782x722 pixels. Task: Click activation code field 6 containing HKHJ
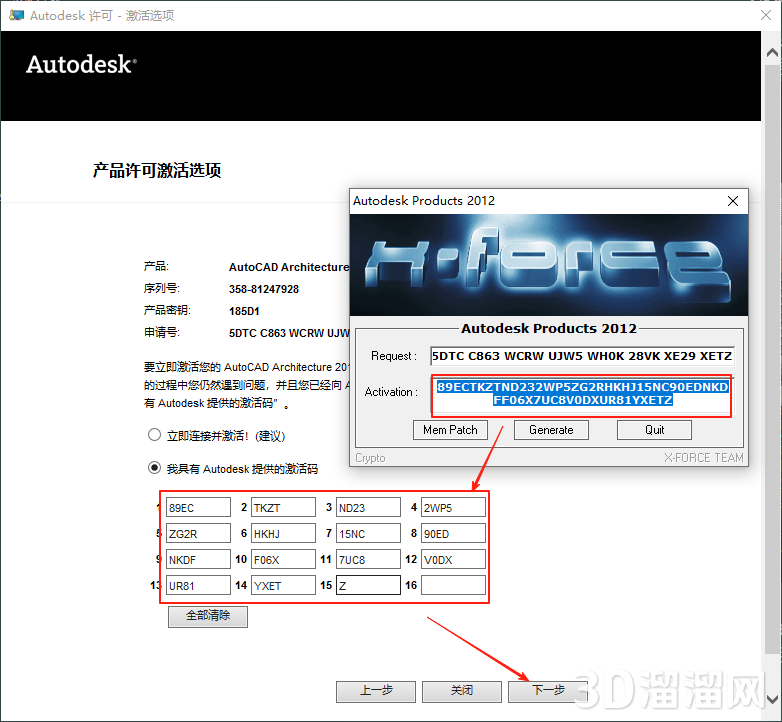[x=283, y=534]
